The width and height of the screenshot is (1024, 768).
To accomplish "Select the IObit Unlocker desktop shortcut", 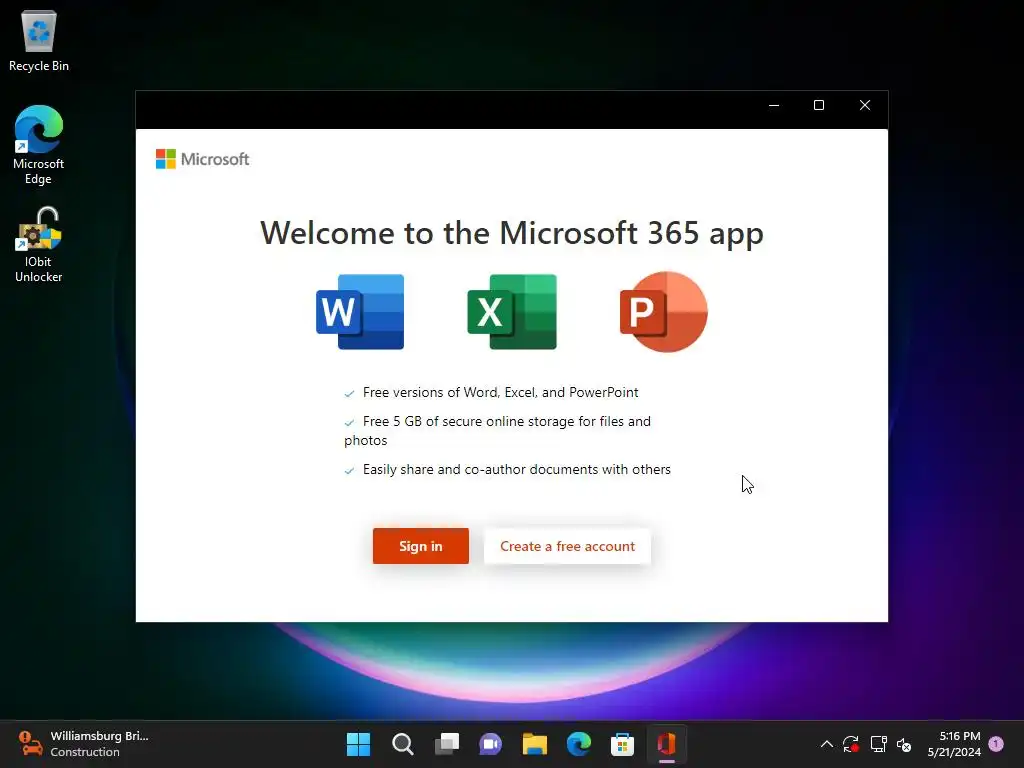I will tap(39, 244).
